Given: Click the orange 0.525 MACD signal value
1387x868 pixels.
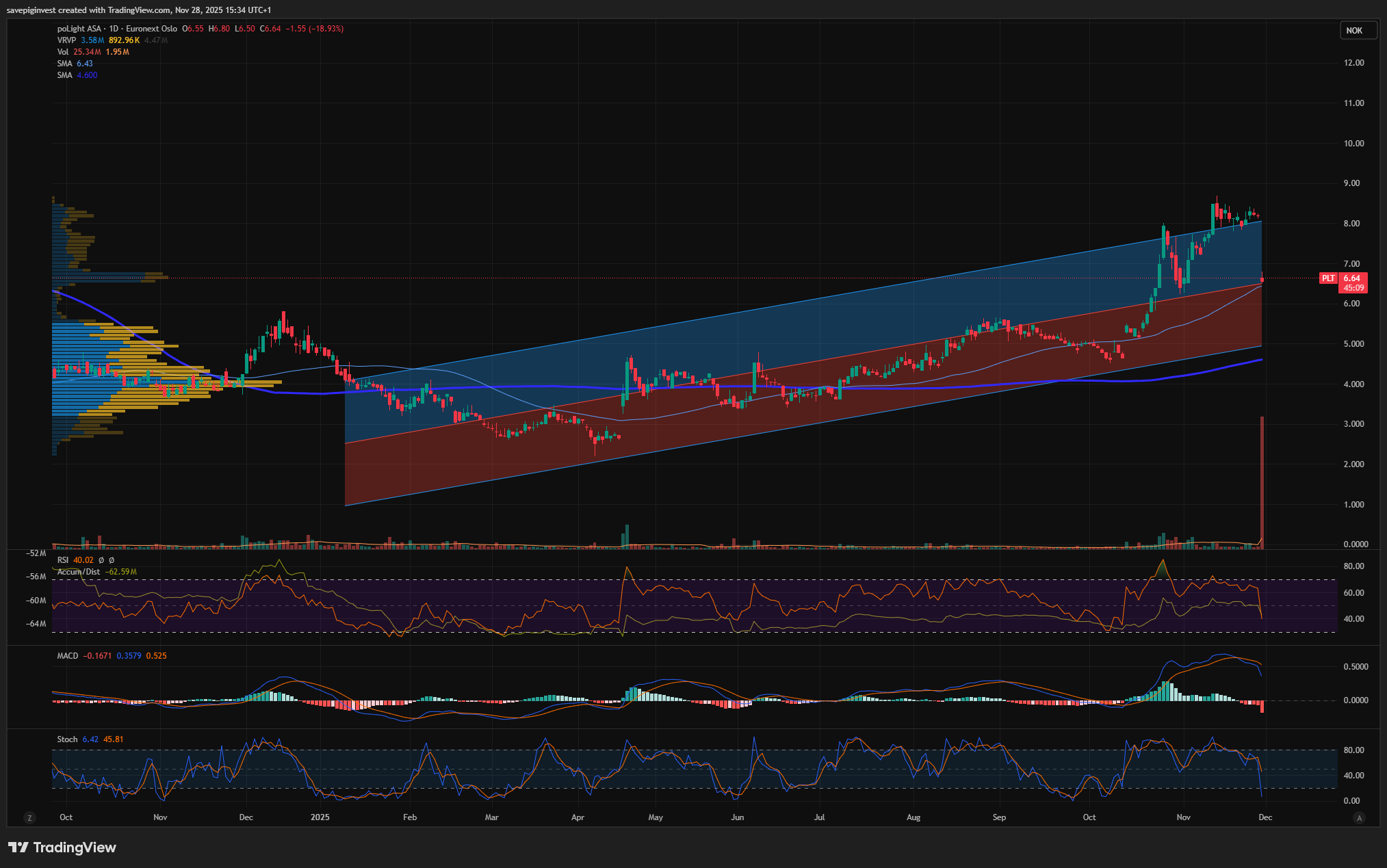Looking at the screenshot, I should (x=156, y=656).
